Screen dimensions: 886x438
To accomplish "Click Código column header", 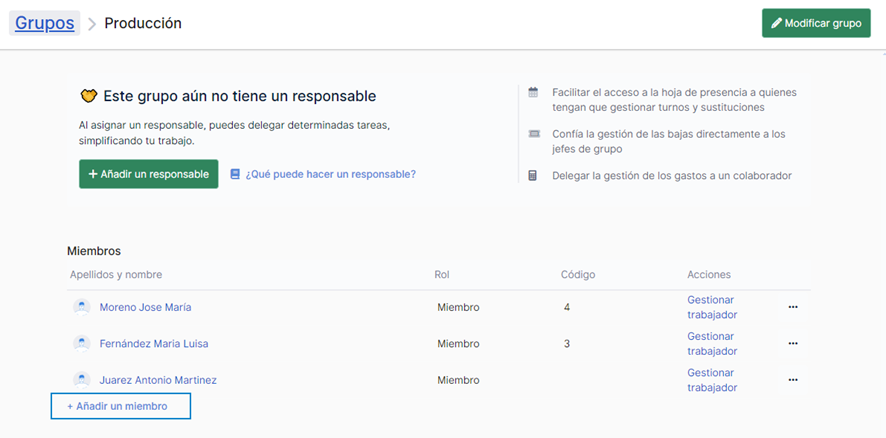I will pyautogui.click(x=578, y=275).
